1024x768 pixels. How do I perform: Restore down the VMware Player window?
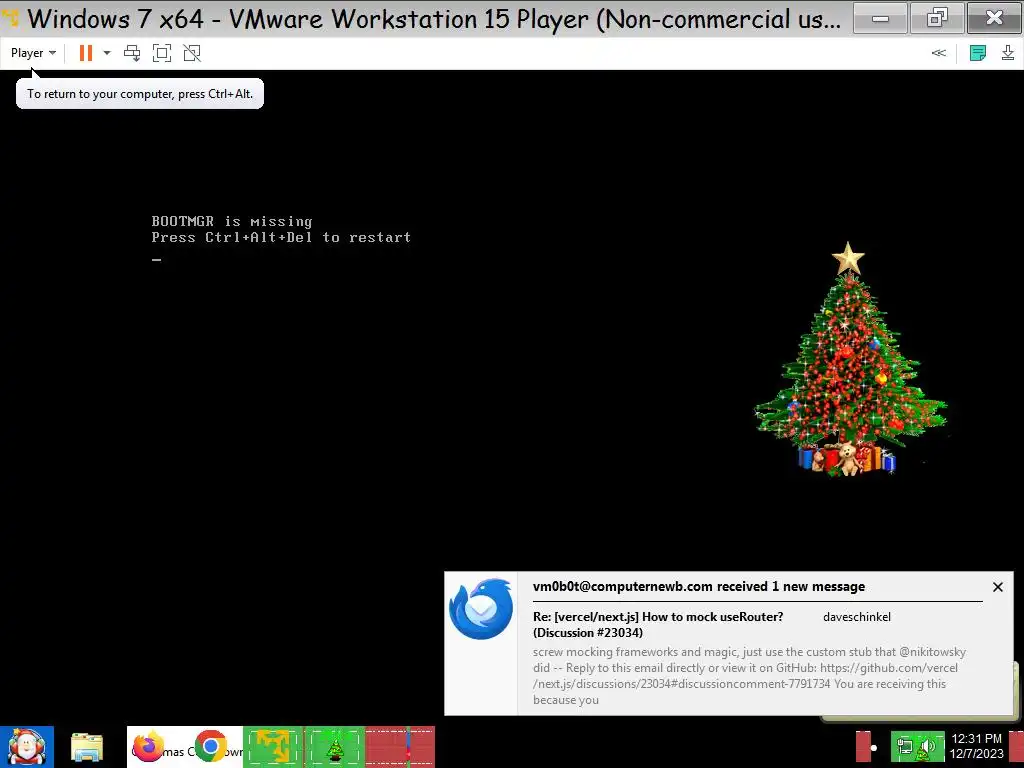click(937, 18)
